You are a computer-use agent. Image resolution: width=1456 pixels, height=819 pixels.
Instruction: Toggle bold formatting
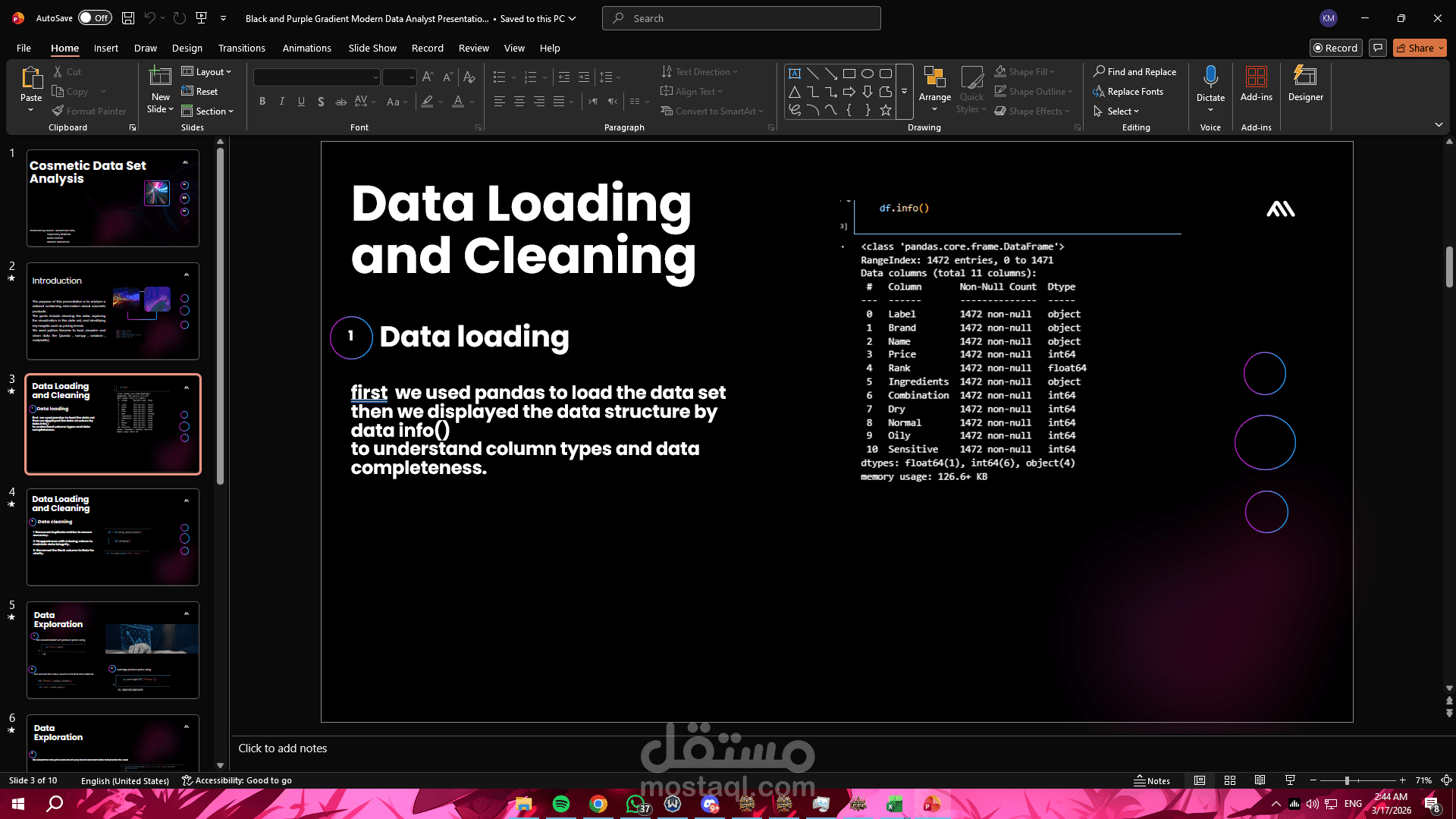262,101
